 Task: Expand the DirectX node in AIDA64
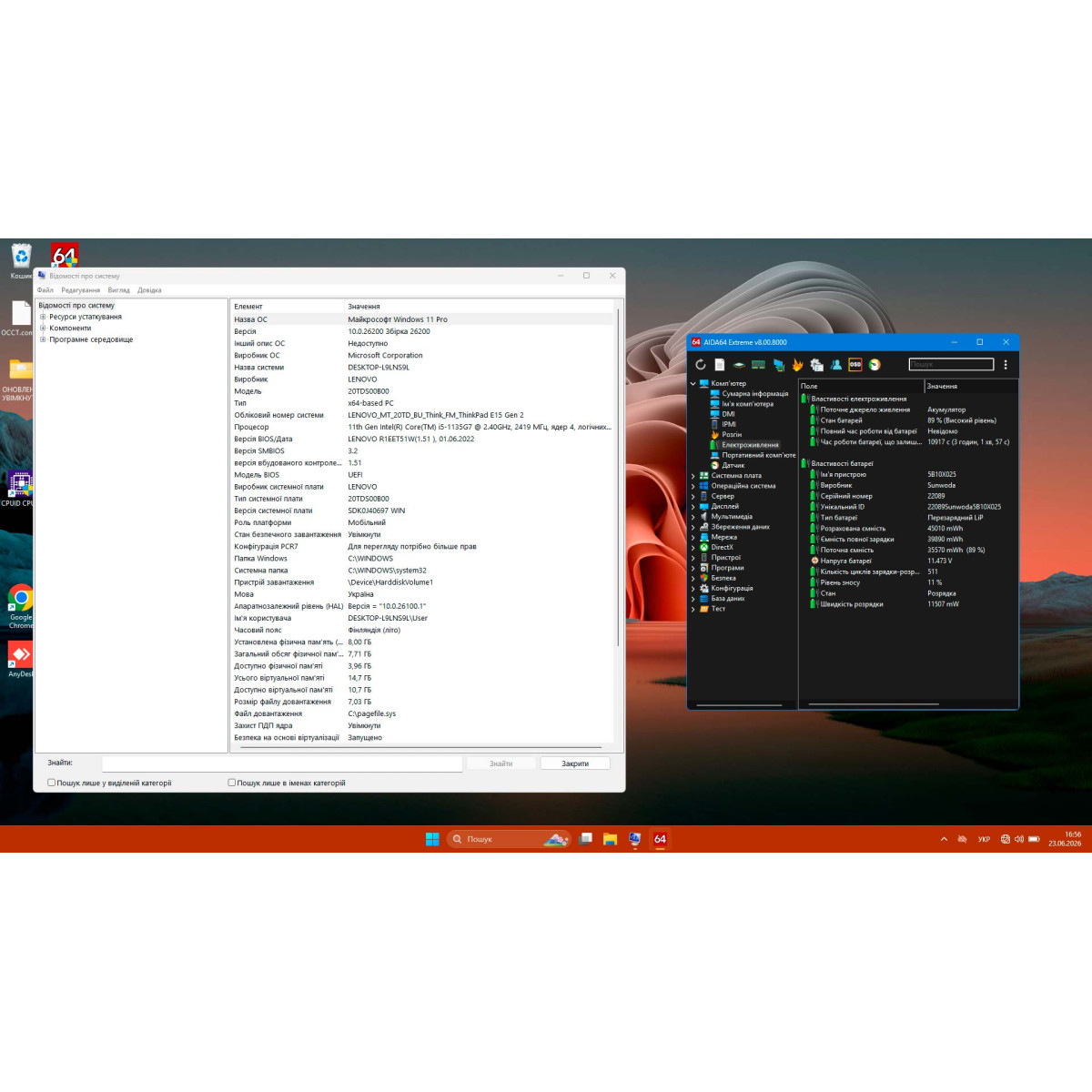pos(693,548)
